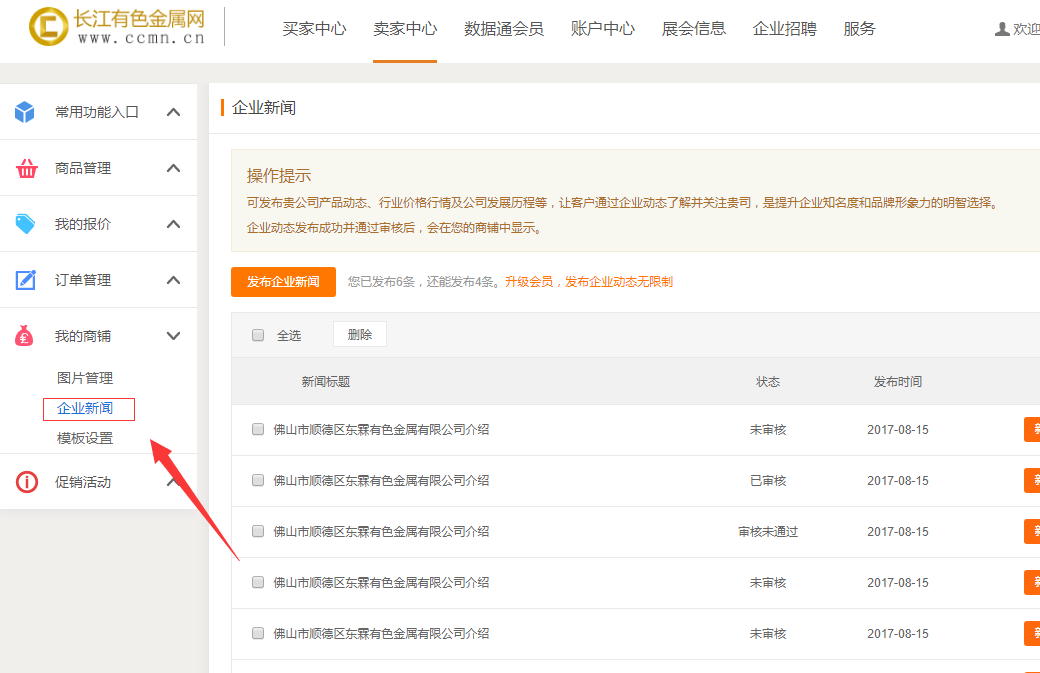1040x673 pixels.
Task: Select the checkbox of the 已审核 news row
Action: point(258,480)
